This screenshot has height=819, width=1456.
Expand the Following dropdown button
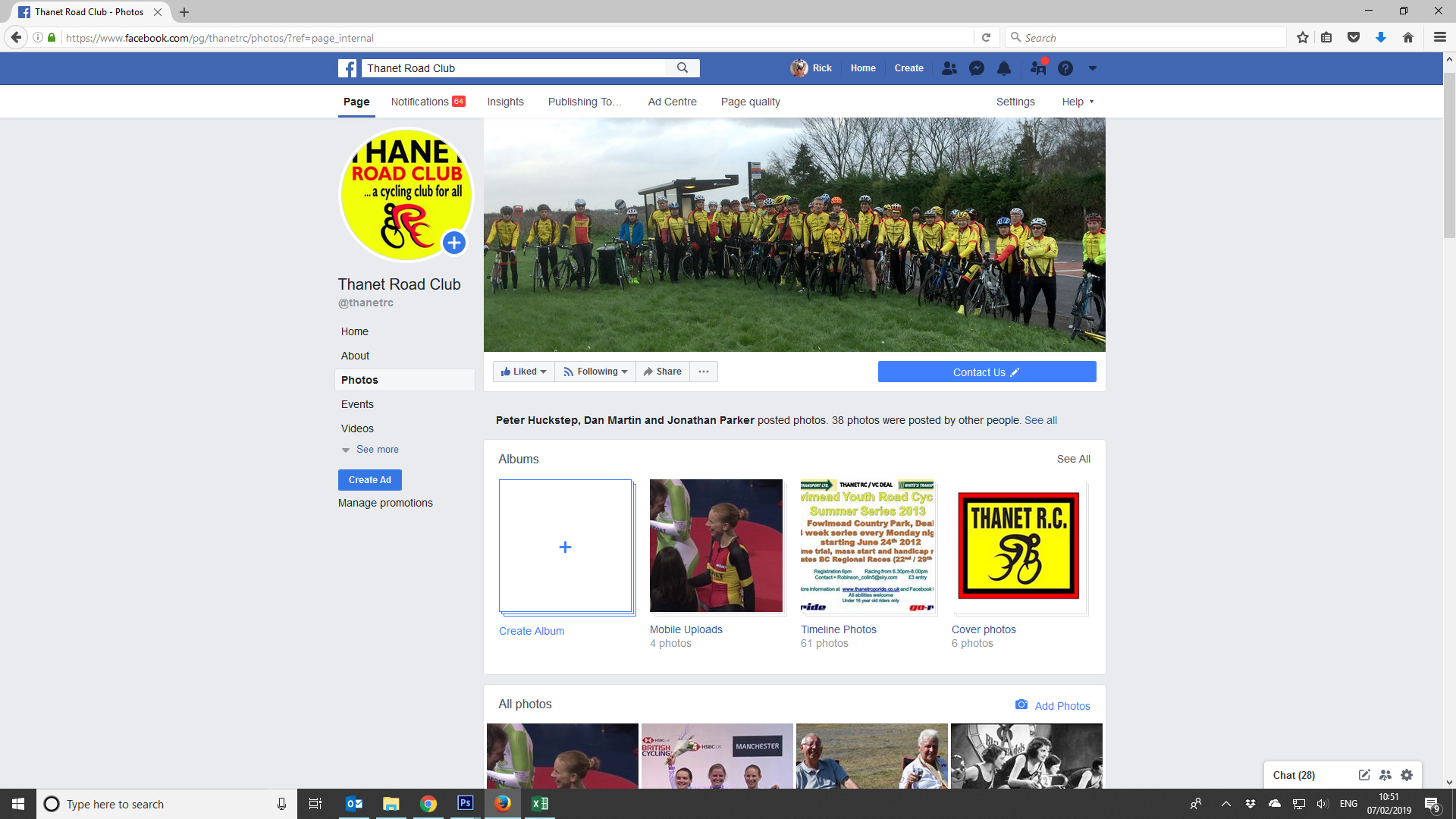tap(595, 372)
